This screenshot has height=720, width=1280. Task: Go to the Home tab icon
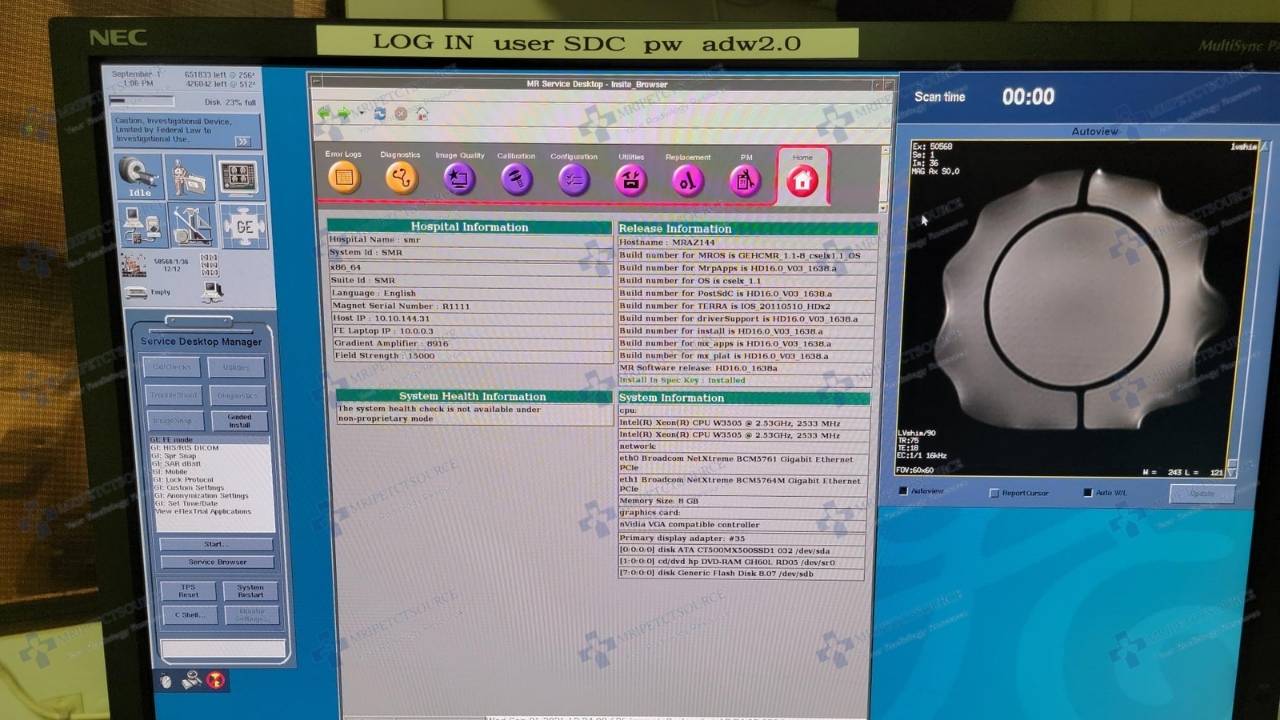pyautogui.click(x=802, y=181)
